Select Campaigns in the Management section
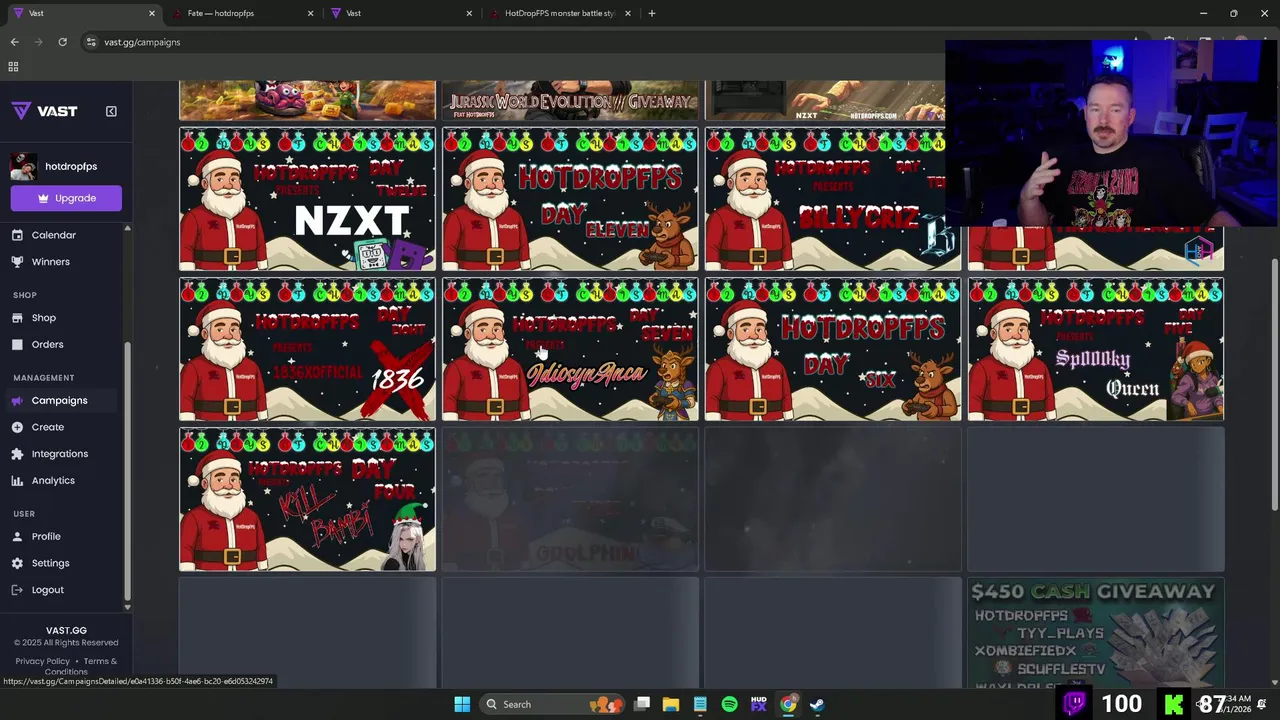1280x720 pixels. [x=60, y=400]
